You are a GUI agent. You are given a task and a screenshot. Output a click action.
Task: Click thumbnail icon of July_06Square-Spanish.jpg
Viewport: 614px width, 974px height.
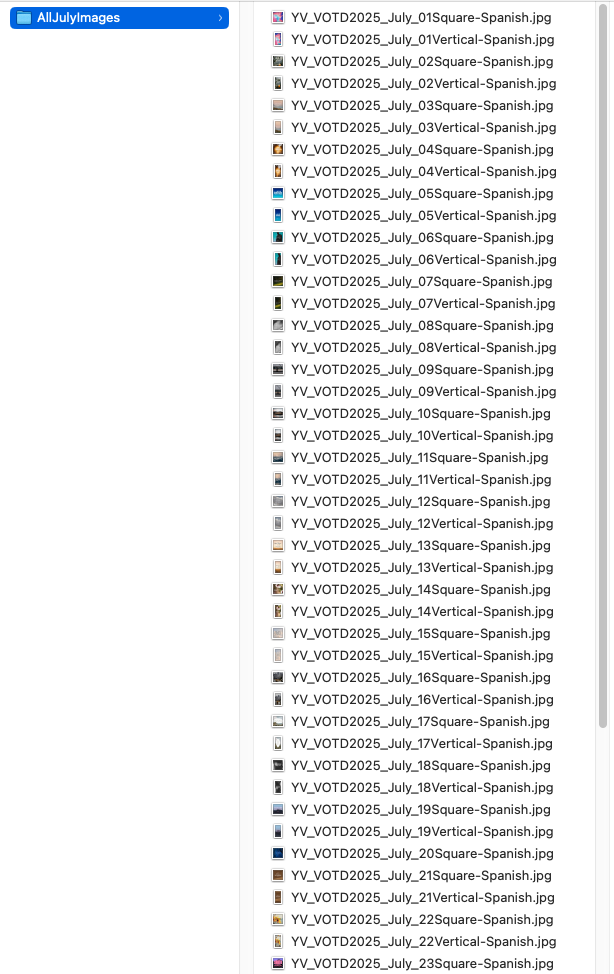click(278, 237)
